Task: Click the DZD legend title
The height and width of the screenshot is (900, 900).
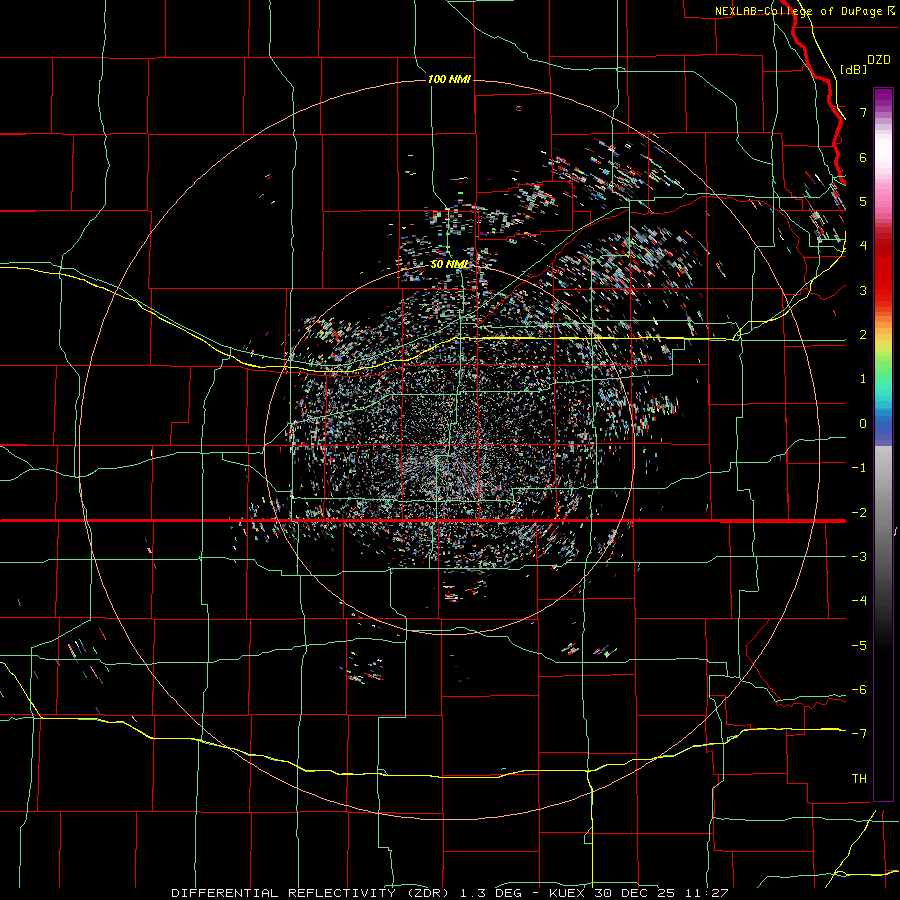Action: tap(879, 60)
